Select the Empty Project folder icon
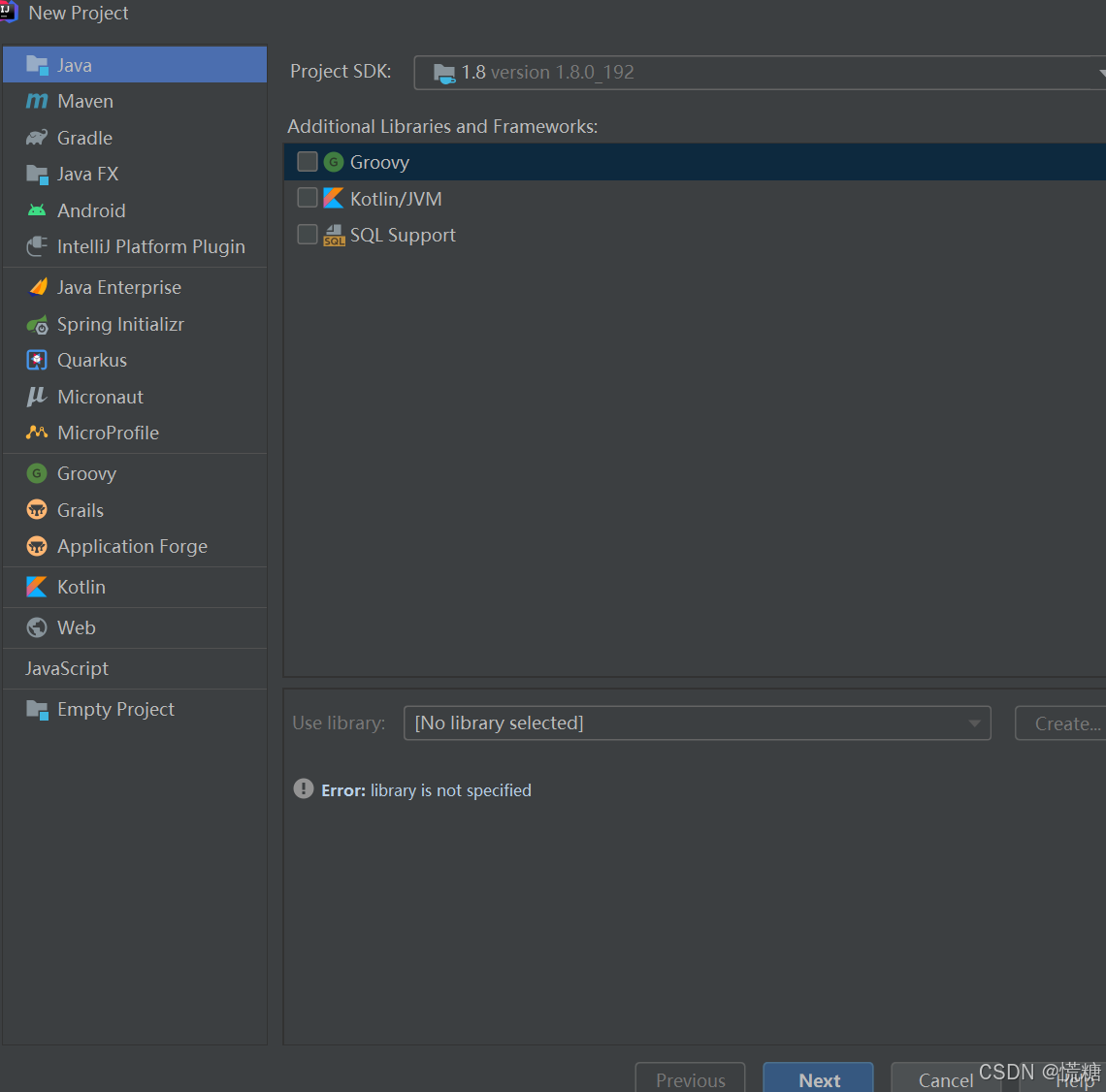The image size is (1106, 1092). click(37, 709)
